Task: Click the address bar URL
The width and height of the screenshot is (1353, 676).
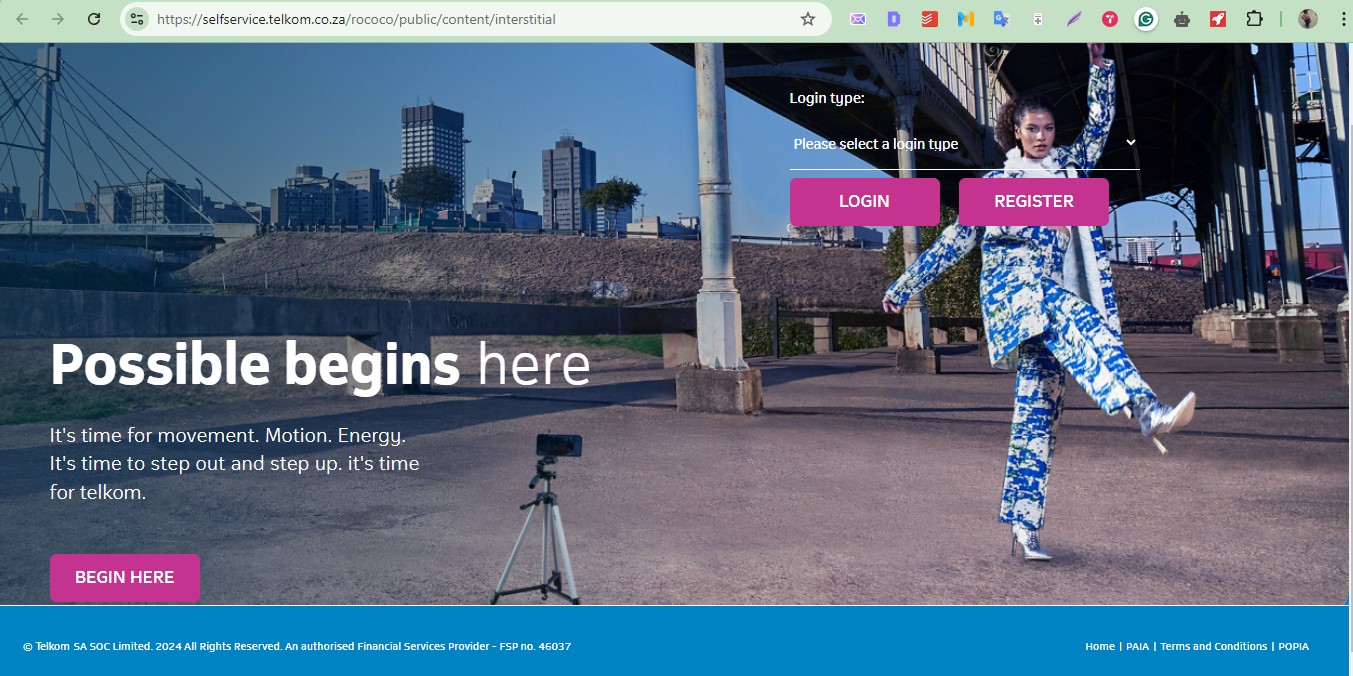Action: click(356, 19)
